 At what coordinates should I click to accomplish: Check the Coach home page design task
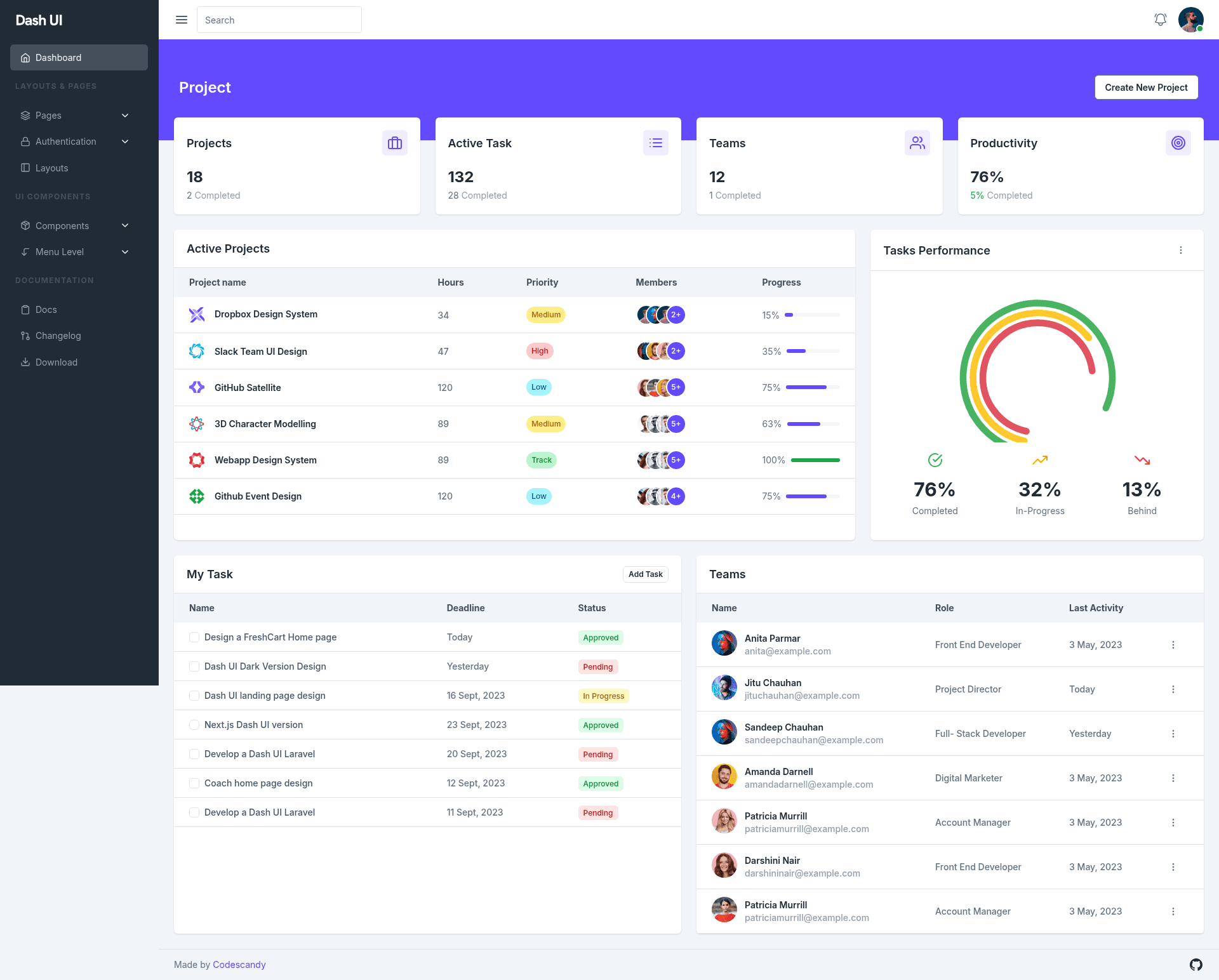pyautogui.click(x=194, y=783)
